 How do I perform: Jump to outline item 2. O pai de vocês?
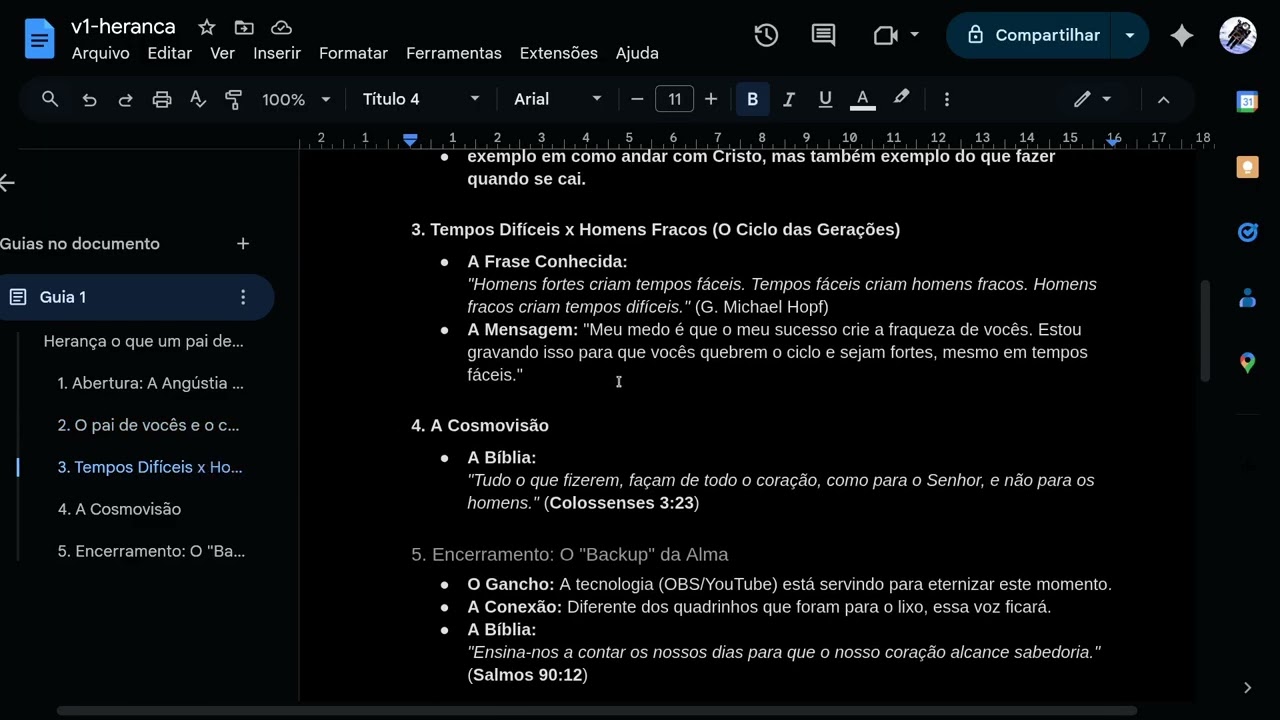point(148,425)
